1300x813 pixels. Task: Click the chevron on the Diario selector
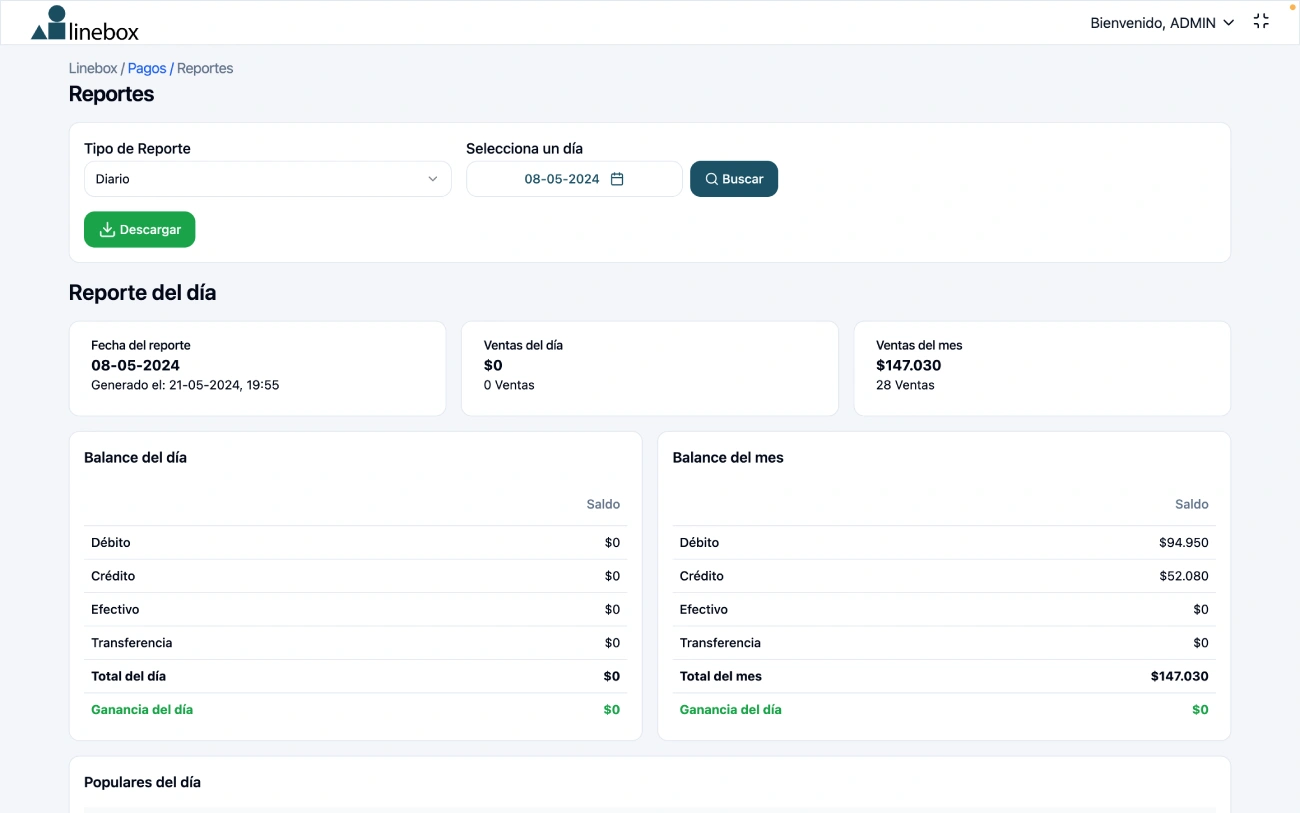(x=433, y=178)
